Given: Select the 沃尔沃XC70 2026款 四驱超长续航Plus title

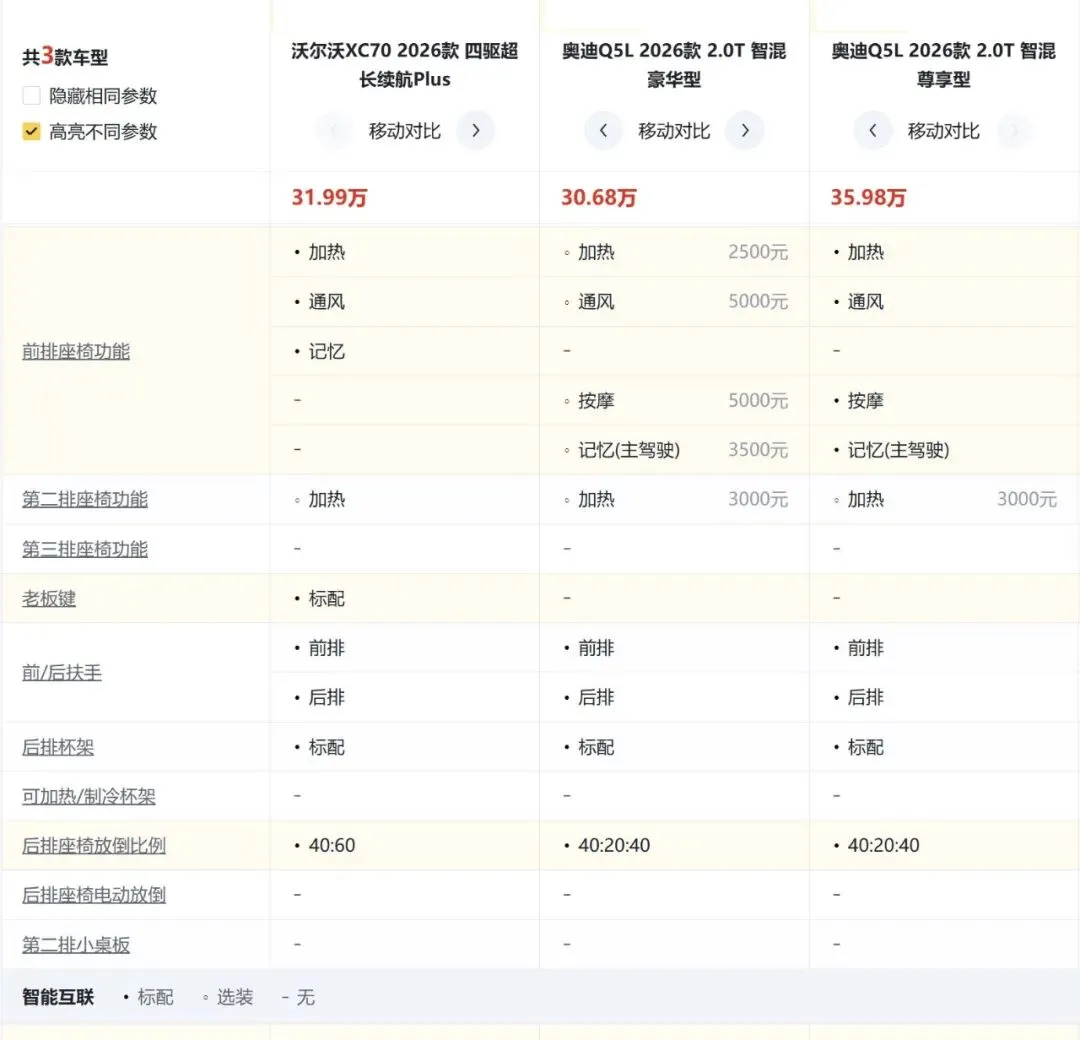Looking at the screenshot, I should coord(405,65).
